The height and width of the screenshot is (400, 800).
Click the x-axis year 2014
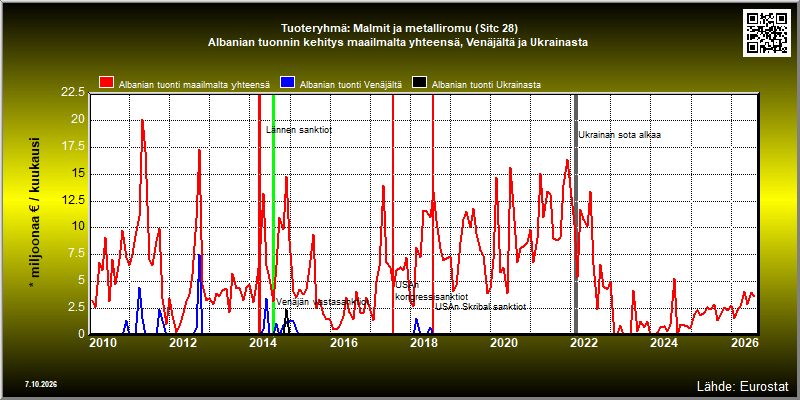point(264,343)
